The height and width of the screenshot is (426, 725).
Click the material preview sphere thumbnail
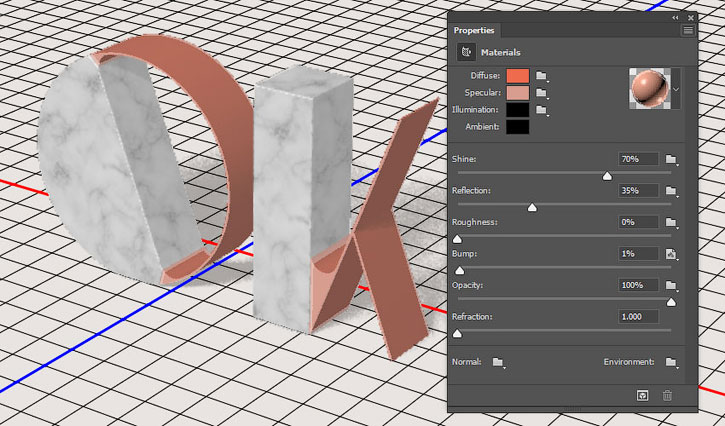[x=650, y=89]
